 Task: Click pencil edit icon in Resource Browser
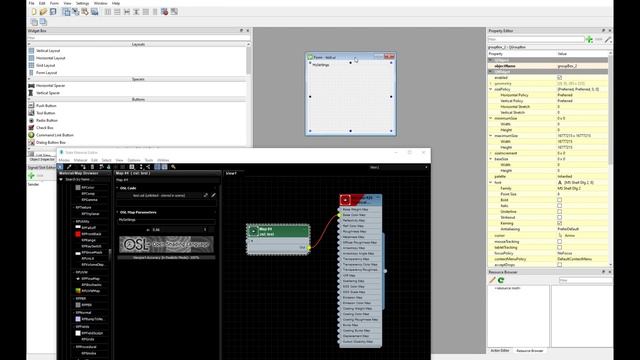(x=492, y=280)
